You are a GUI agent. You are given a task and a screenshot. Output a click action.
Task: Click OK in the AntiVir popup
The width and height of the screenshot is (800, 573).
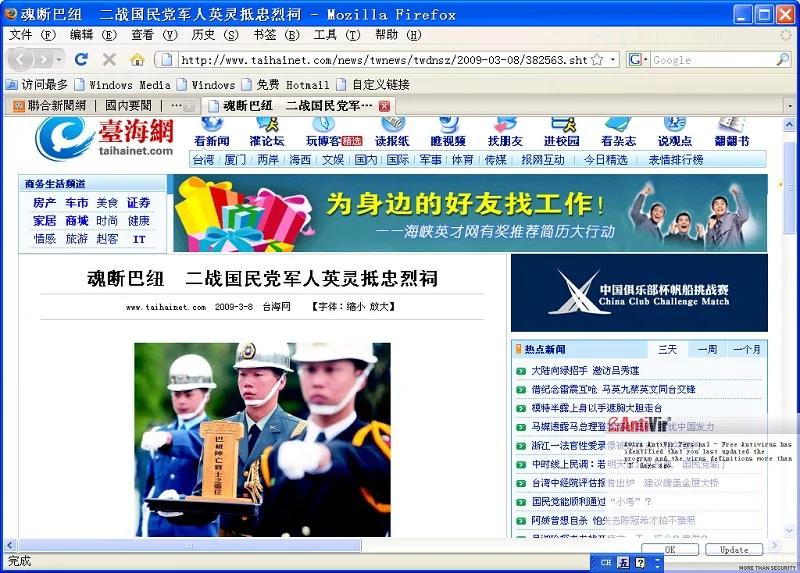tap(670, 550)
